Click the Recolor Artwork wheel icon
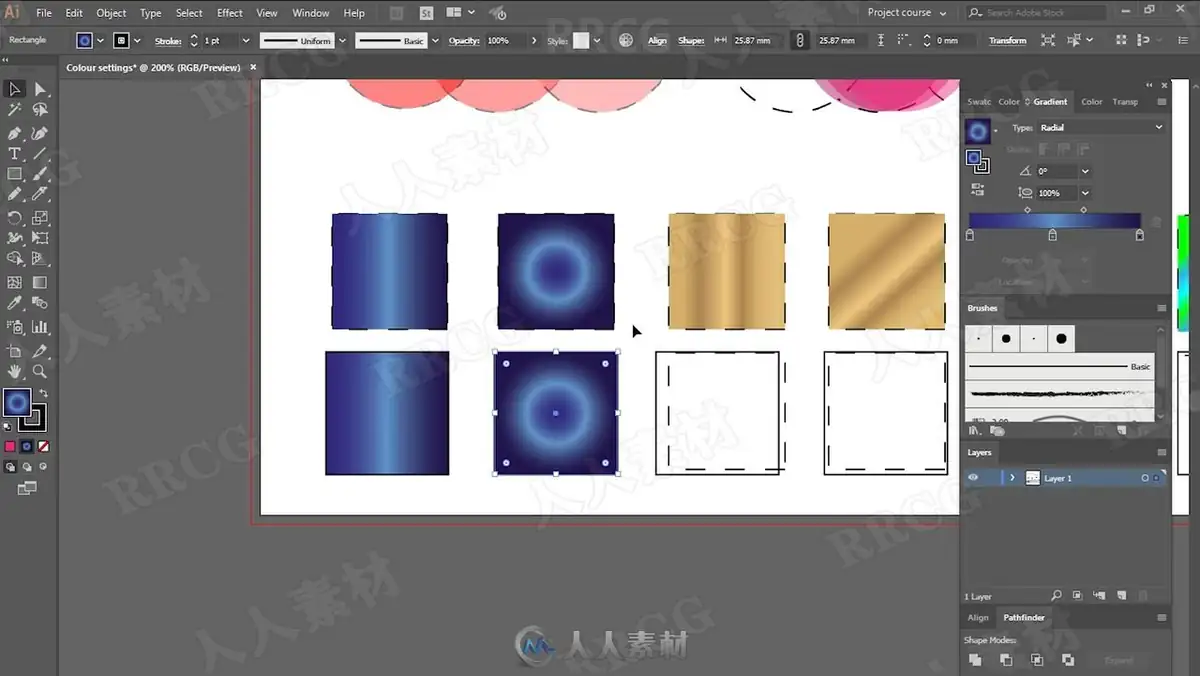1200x676 pixels. coord(626,40)
